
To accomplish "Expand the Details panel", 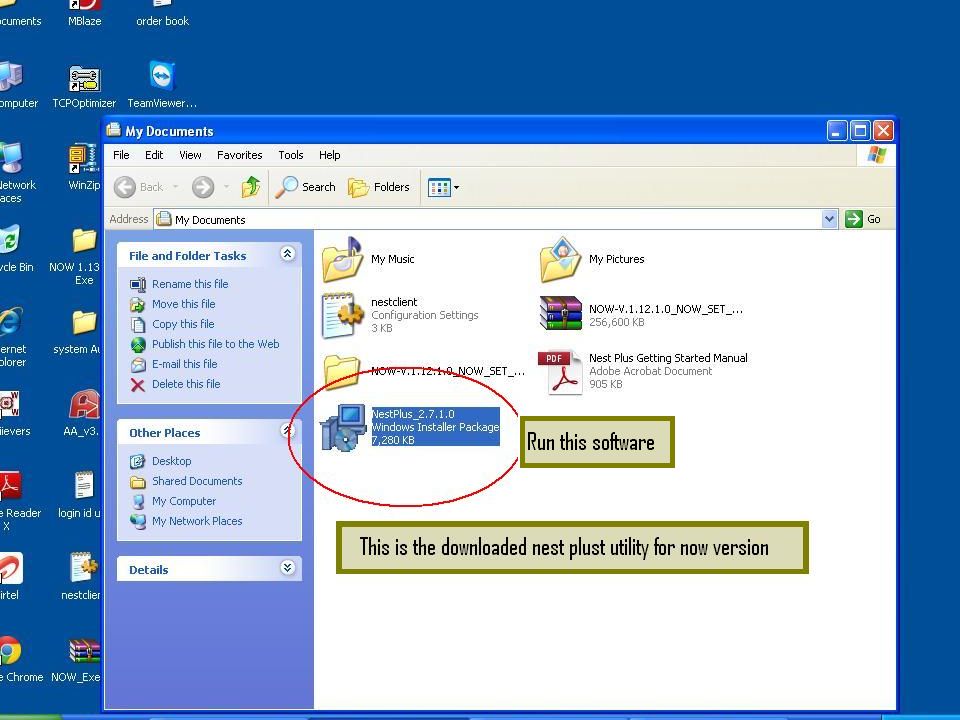I will [288, 568].
